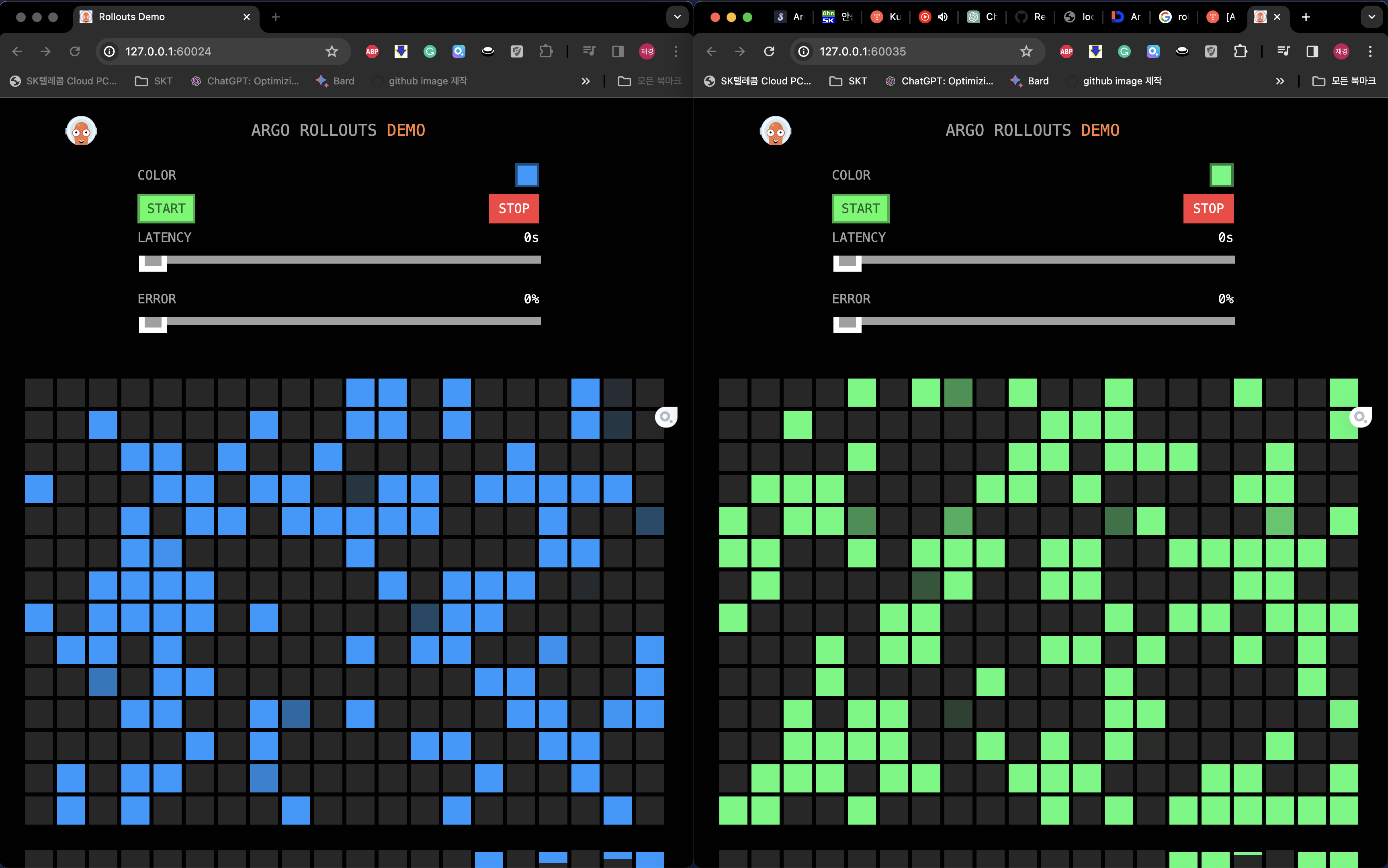Open Chrome three-dot menu in left window
The width and height of the screenshot is (1388, 868).
coord(676,52)
